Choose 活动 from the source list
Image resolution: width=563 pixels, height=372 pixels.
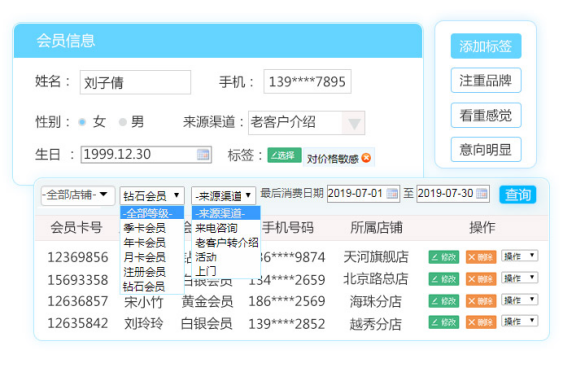[226, 257]
